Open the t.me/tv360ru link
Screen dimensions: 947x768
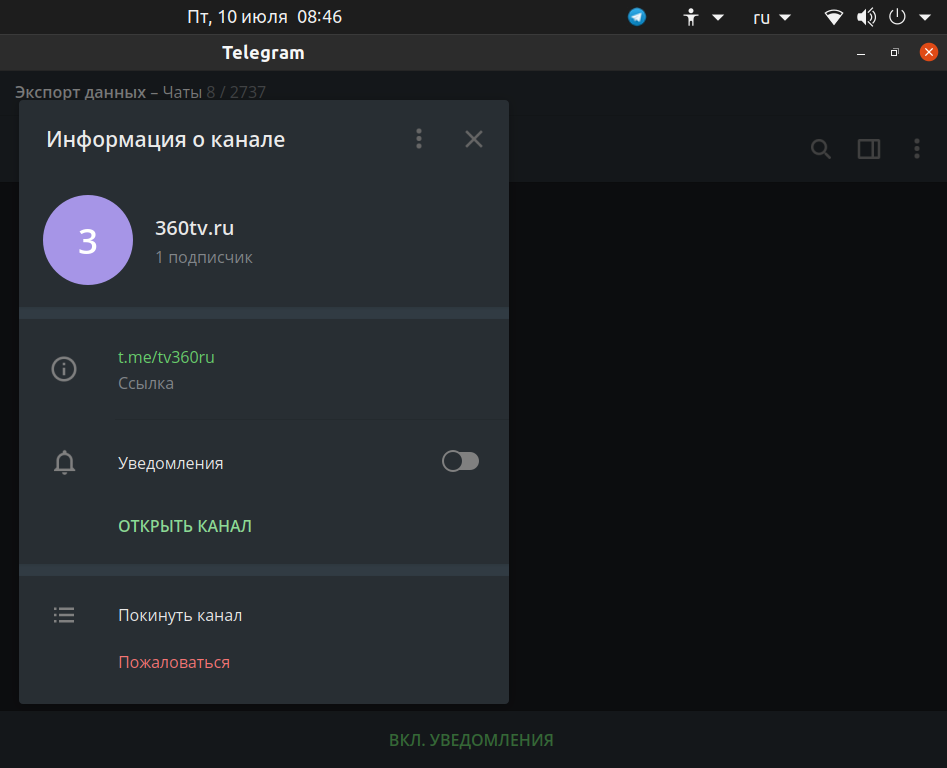(x=166, y=357)
